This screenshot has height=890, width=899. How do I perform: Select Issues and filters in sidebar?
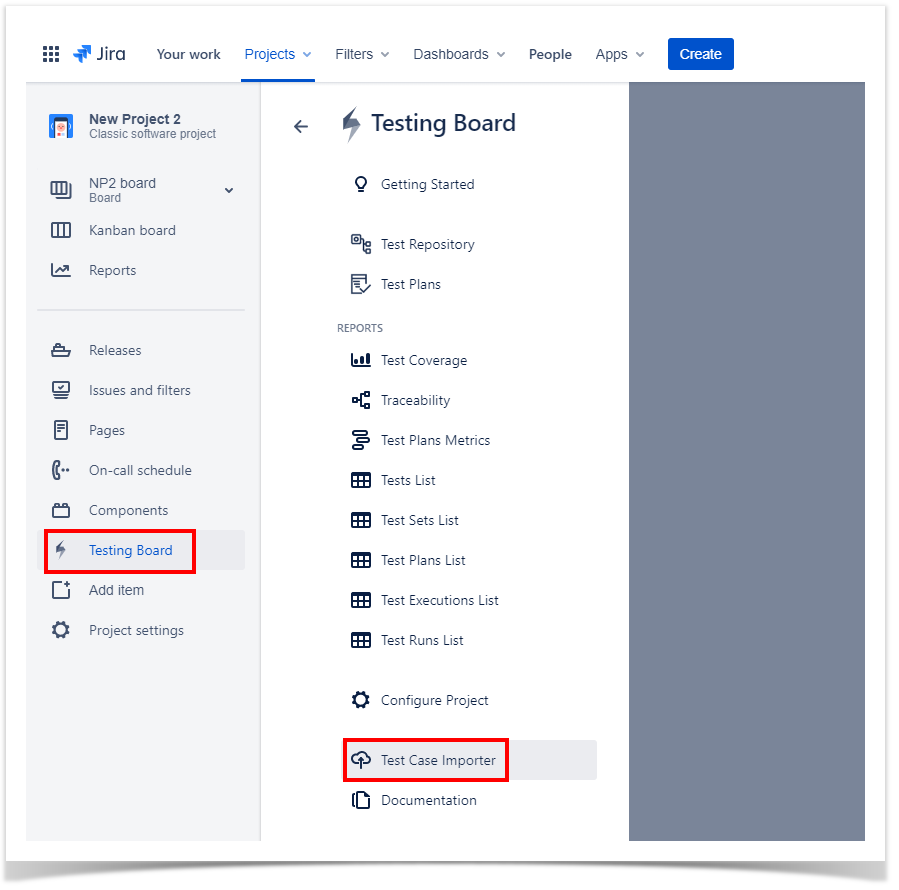(x=140, y=390)
